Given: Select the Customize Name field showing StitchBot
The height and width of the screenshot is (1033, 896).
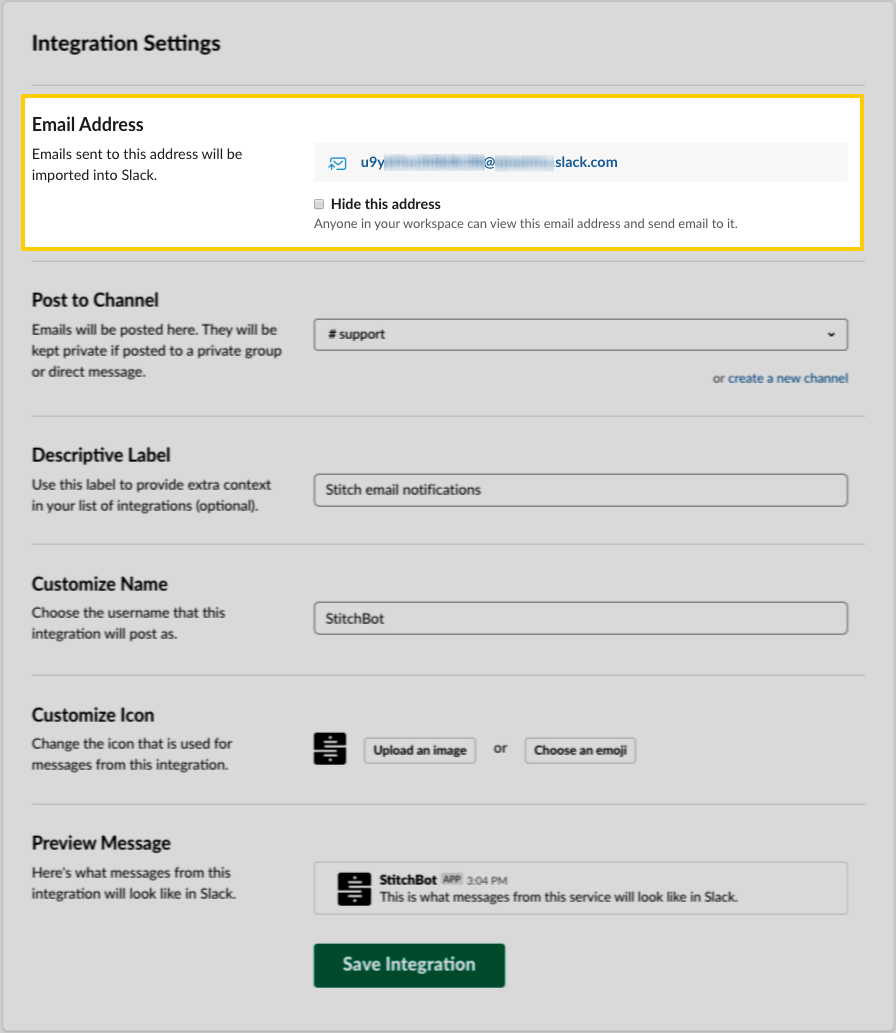Looking at the screenshot, I should tap(580, 618).
